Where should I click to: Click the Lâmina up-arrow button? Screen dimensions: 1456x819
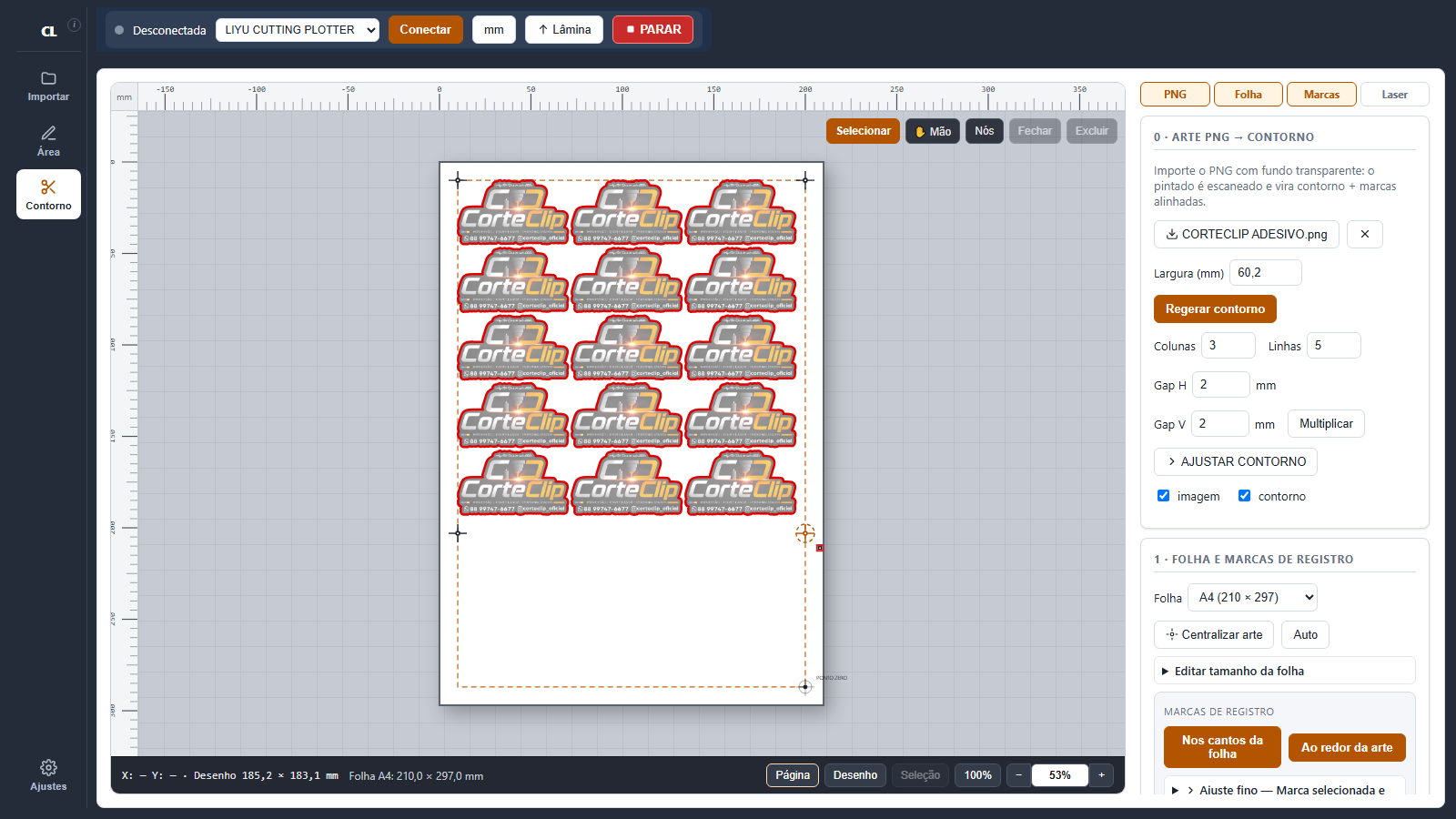tap(564, 29)
